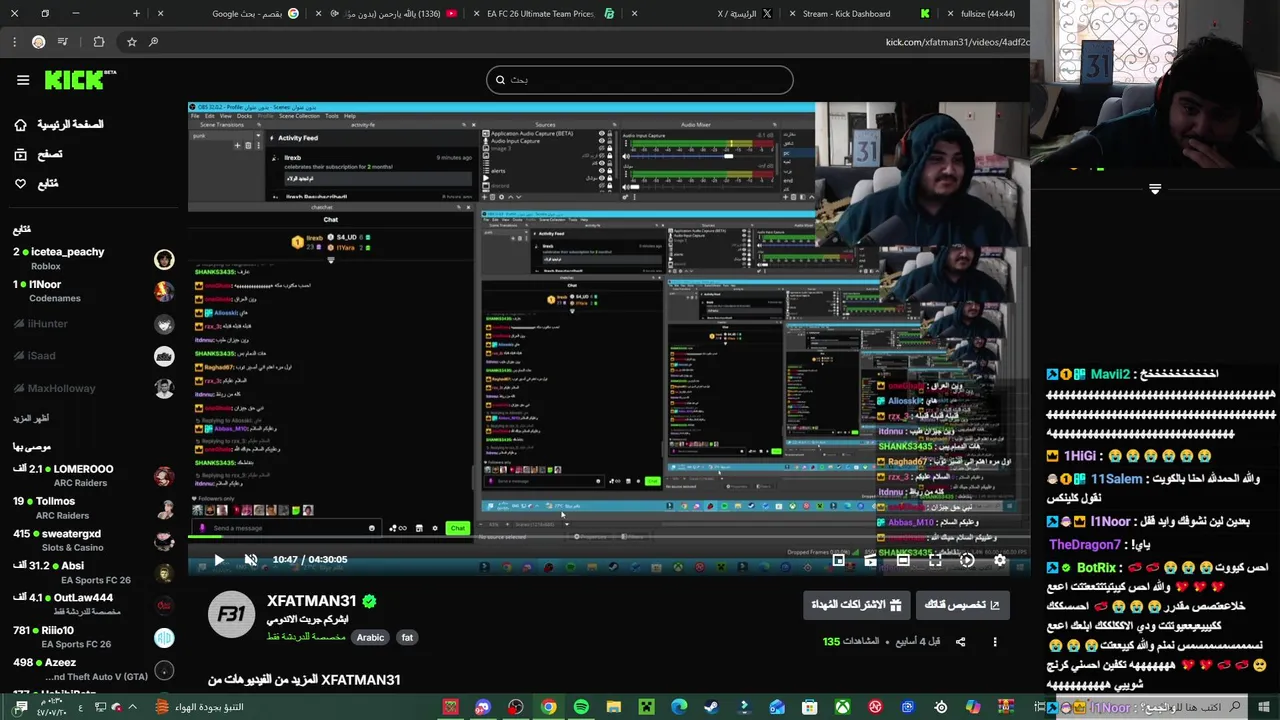The height and width of the screenshot is (720, 1280).
Task: Open Steam from taskbar
Action: click(711, 707)
